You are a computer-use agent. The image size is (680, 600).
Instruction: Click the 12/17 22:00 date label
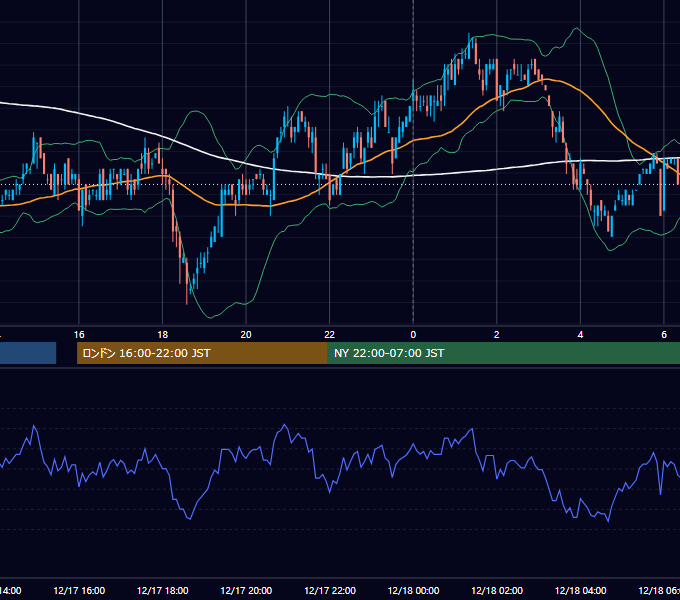click(x=330, y=590)
